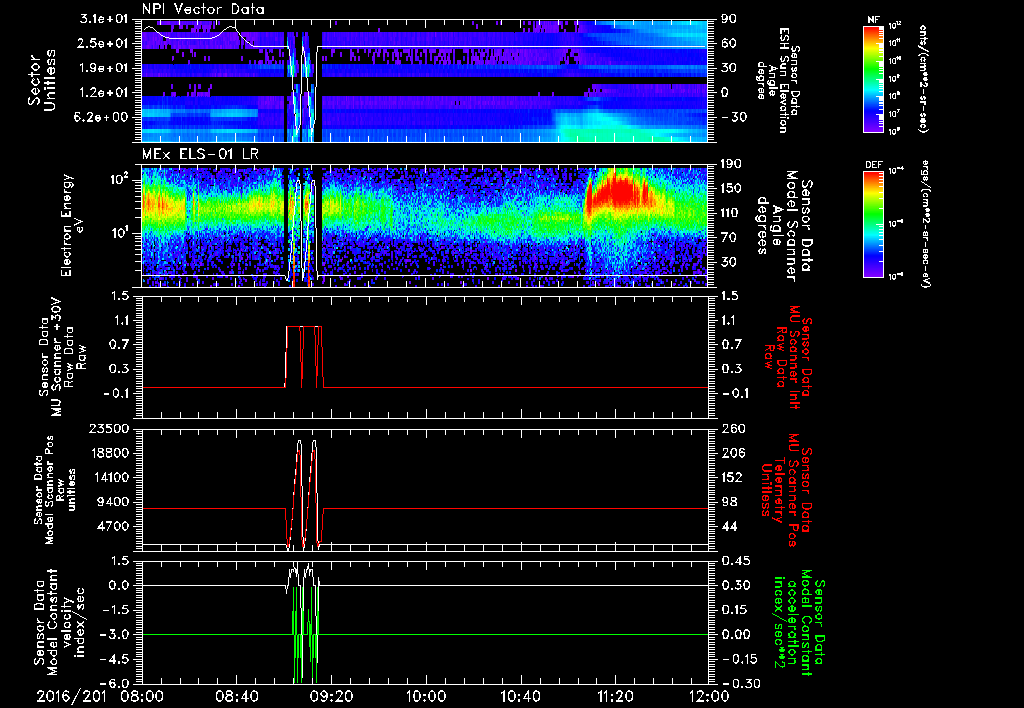Click the 14100 scanner position tick
The image size is (1024, 708).
point(109,477)
